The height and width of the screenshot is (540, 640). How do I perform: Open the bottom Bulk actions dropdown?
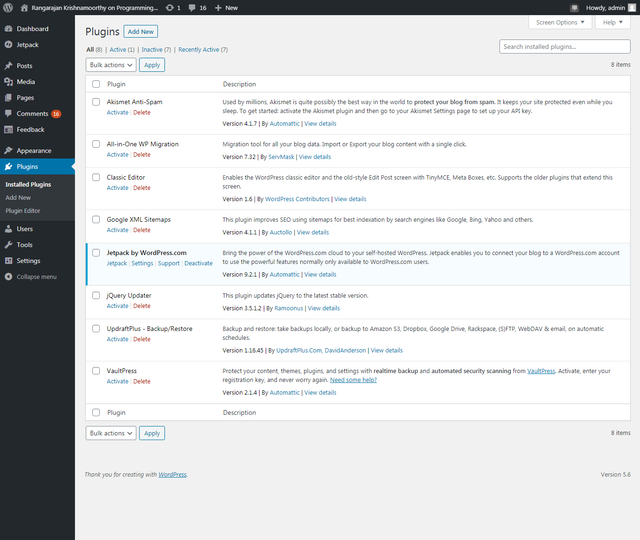click(x=111, y=433)
